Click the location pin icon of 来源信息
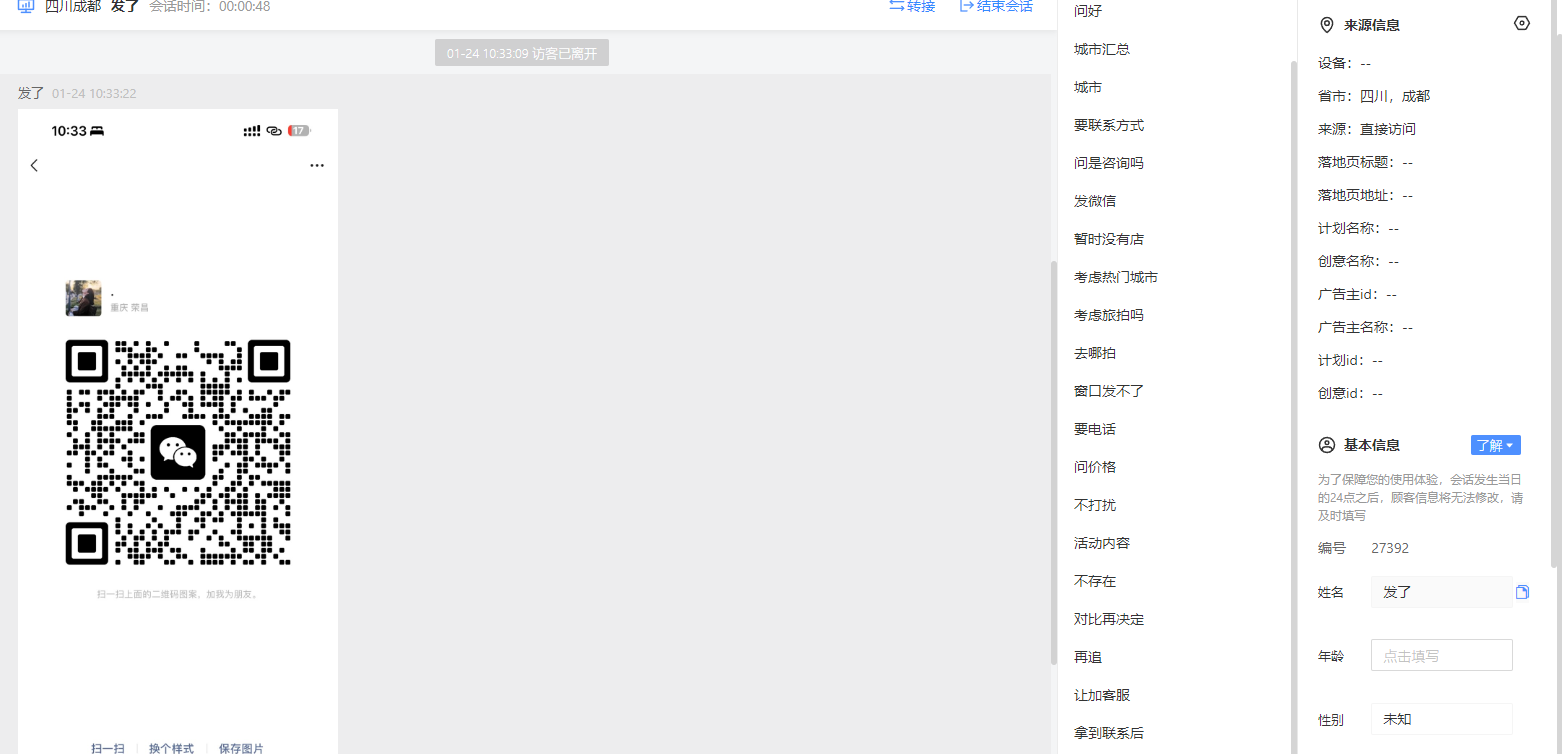The height and width of the screenshot is (754, 1562). pos(1327,25)
